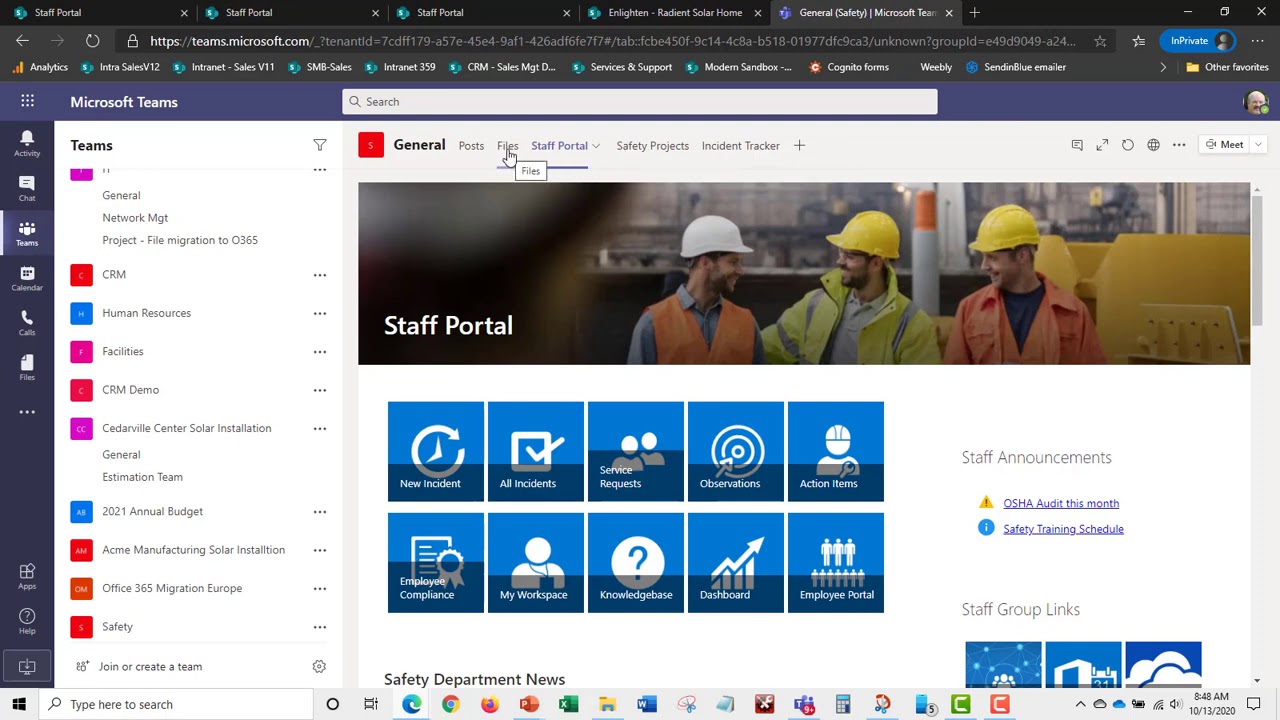Click the Teams search box

[x=640, y=101]
